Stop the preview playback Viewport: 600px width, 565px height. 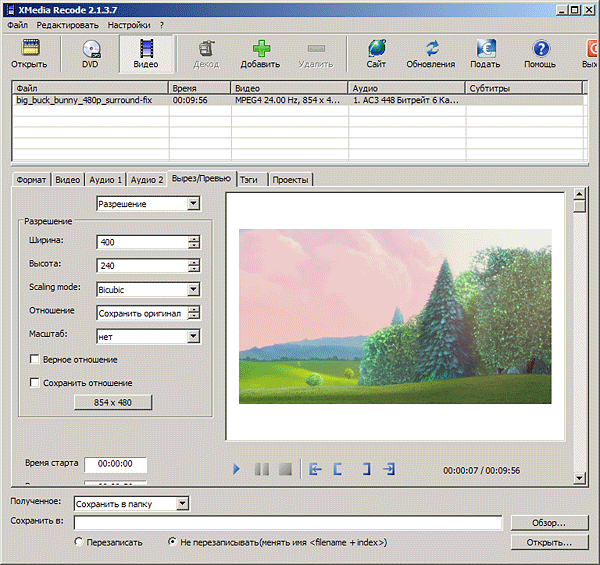285,469
